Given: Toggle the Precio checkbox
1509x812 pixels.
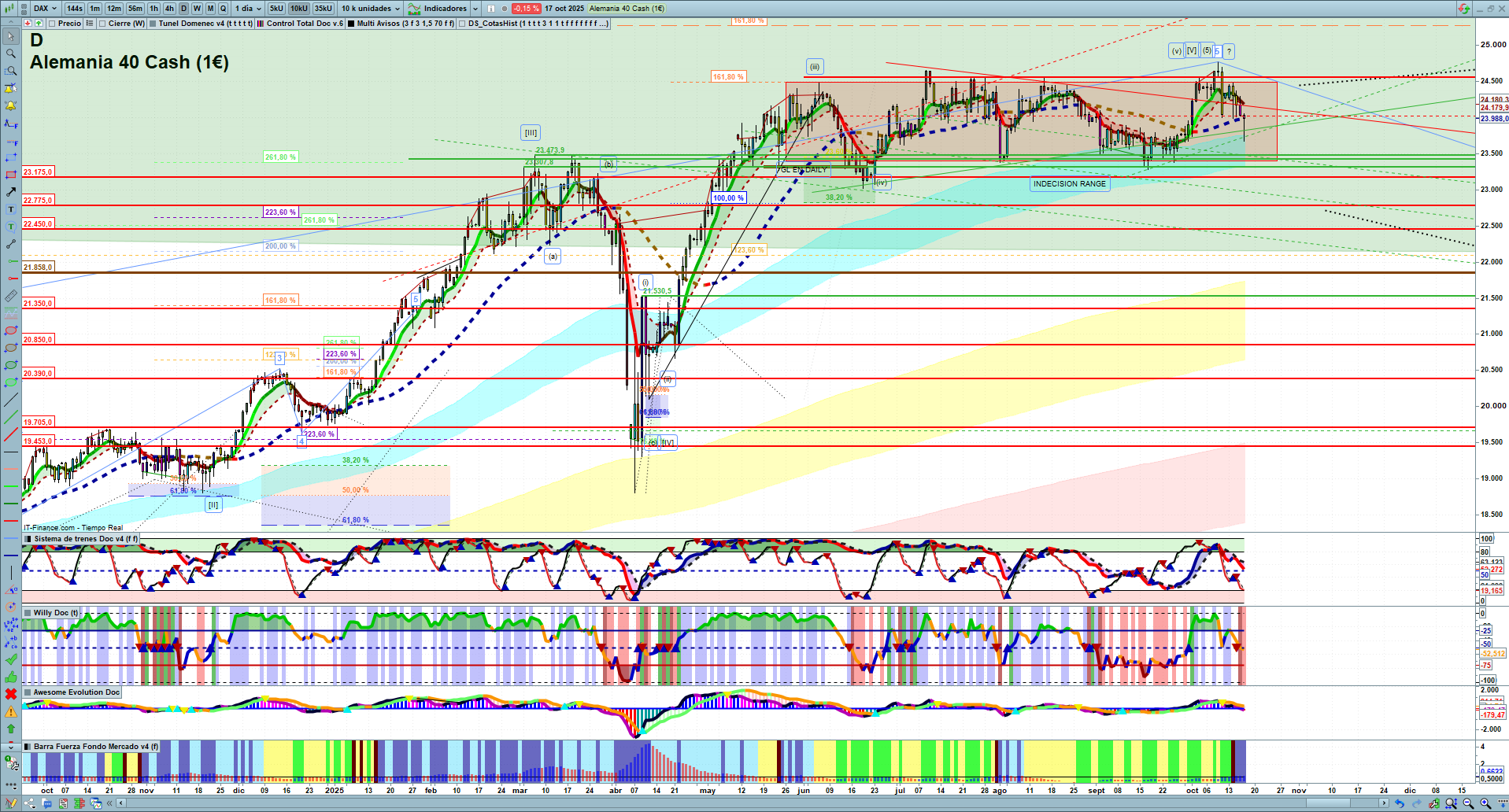Looking at the screenshot, I should click(x=52, y=24).
